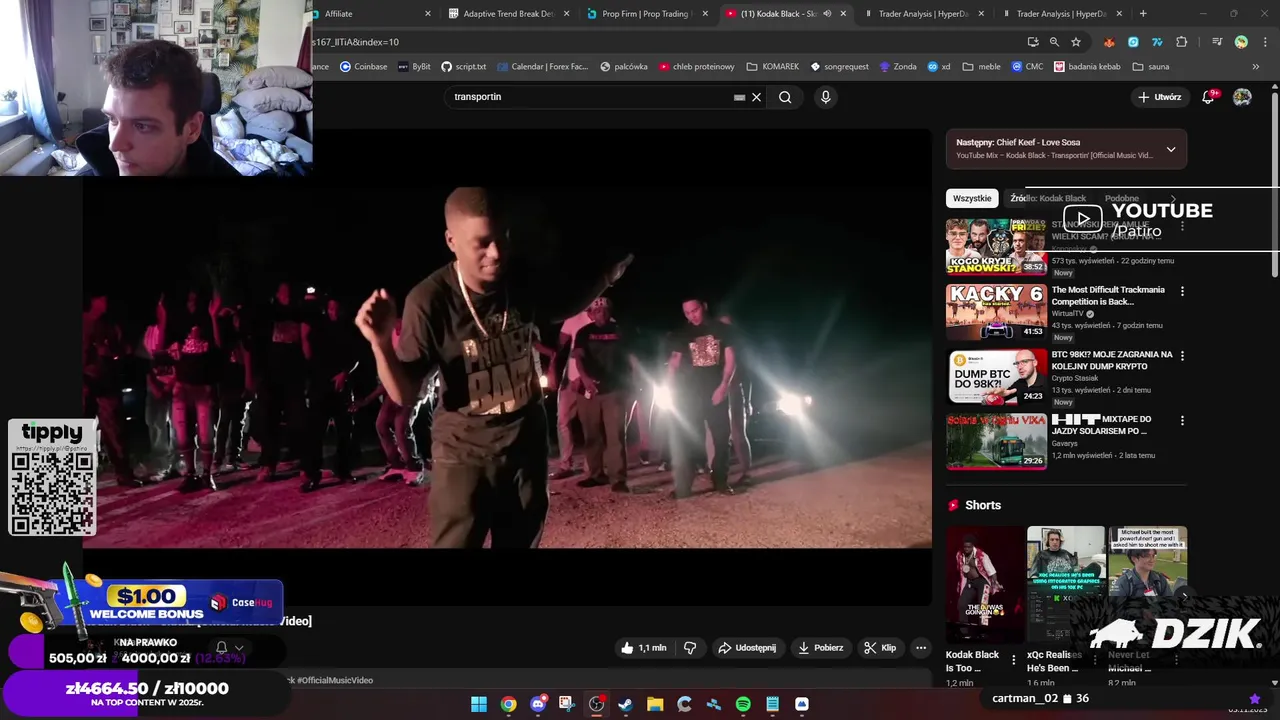Open BTC 98K video title
Screen dimensions: 1280x720
point(1111,360)
